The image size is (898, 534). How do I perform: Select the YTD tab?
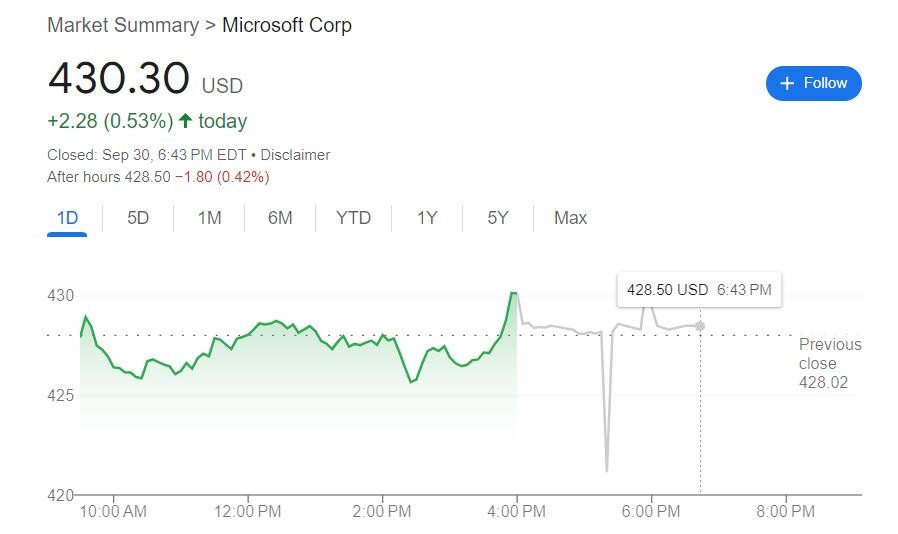click(353, 218)
